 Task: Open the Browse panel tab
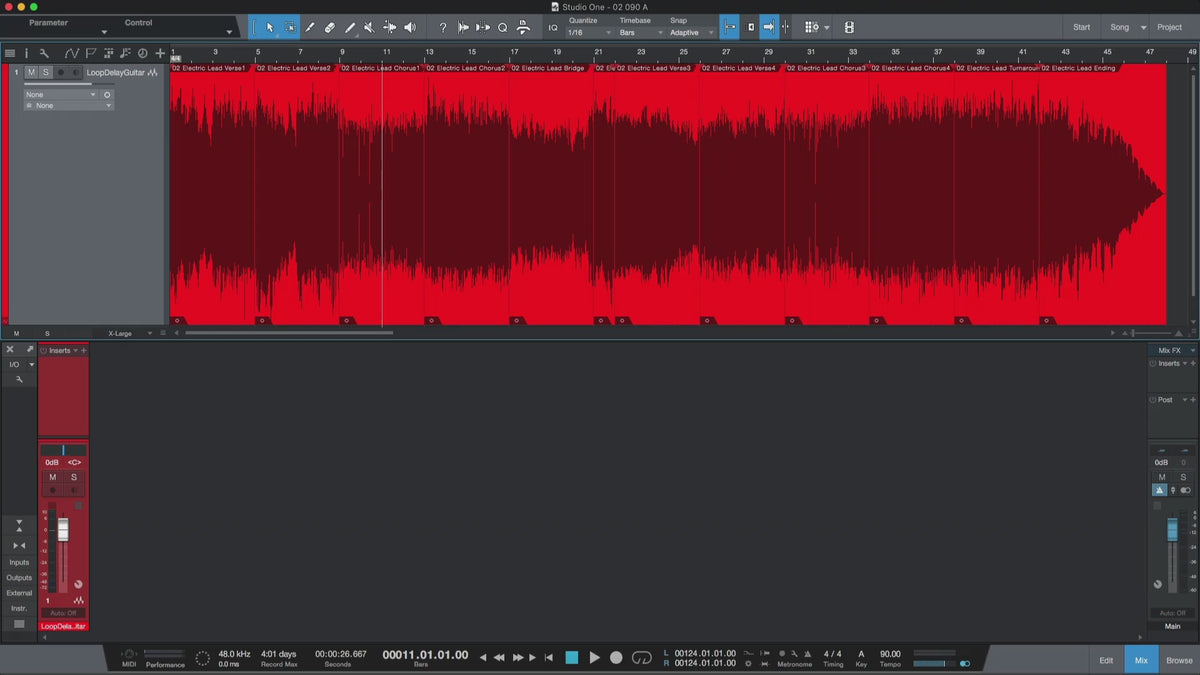1179,660
